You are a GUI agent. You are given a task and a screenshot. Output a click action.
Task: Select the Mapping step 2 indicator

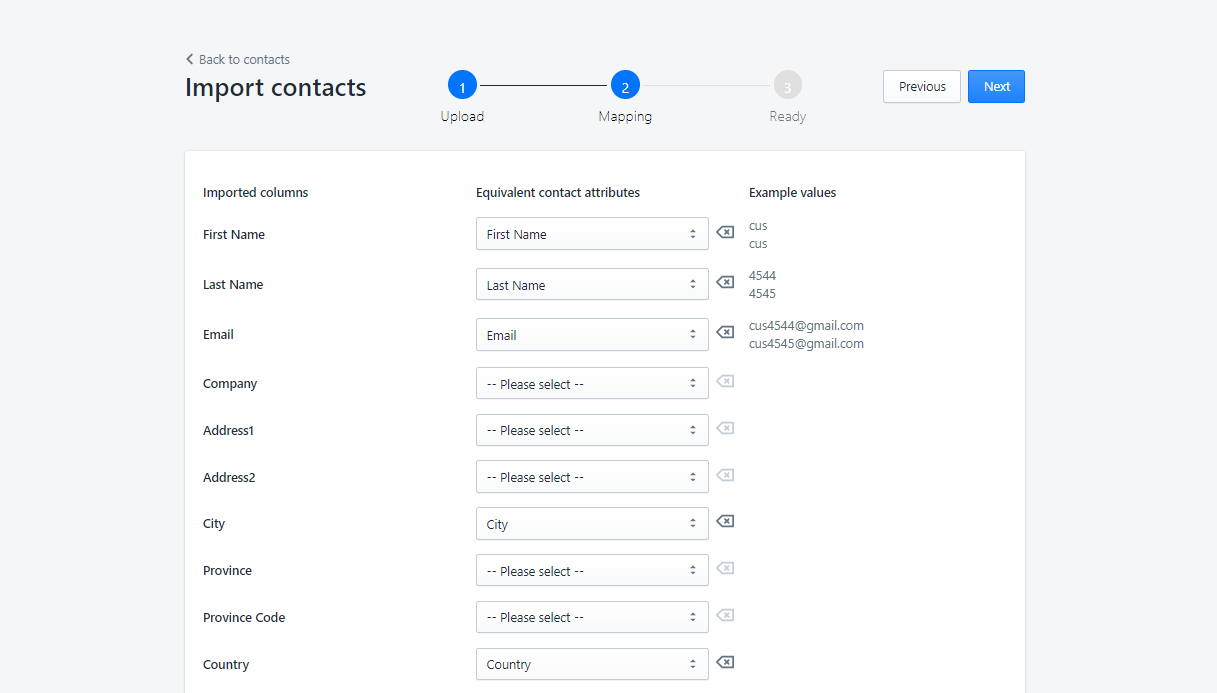tap(625, 86)
